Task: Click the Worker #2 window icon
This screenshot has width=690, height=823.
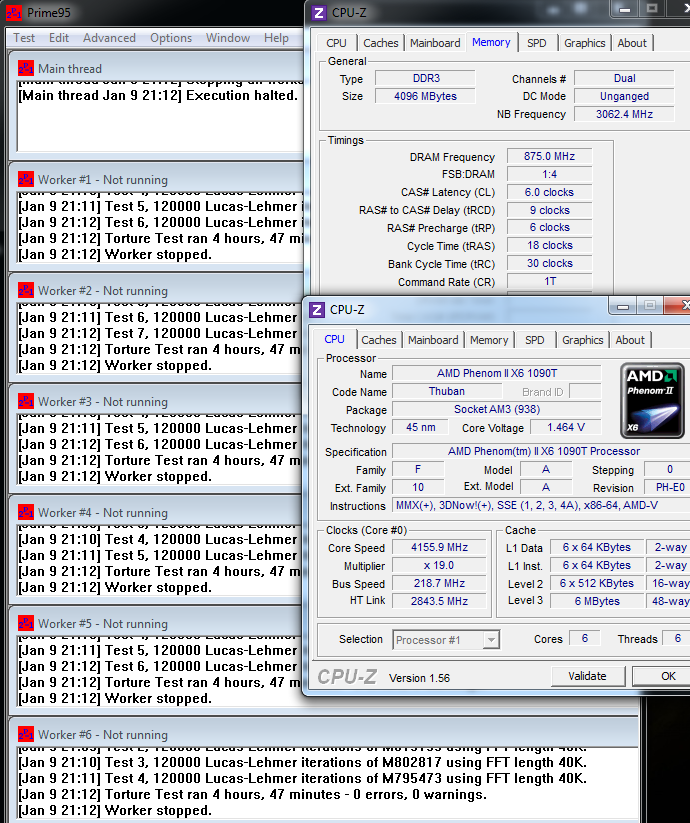Action: (26, 291)
